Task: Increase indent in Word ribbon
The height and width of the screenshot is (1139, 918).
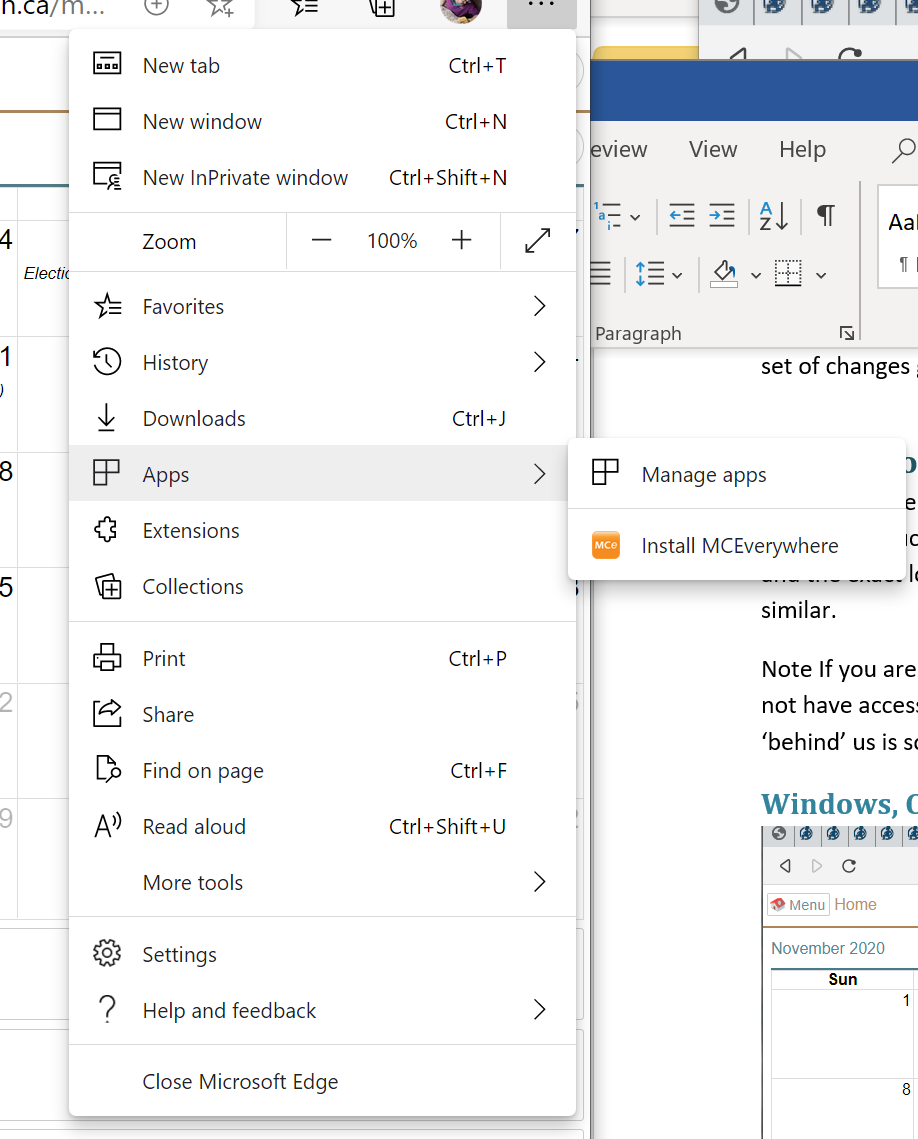Action: tap(721, 216)
